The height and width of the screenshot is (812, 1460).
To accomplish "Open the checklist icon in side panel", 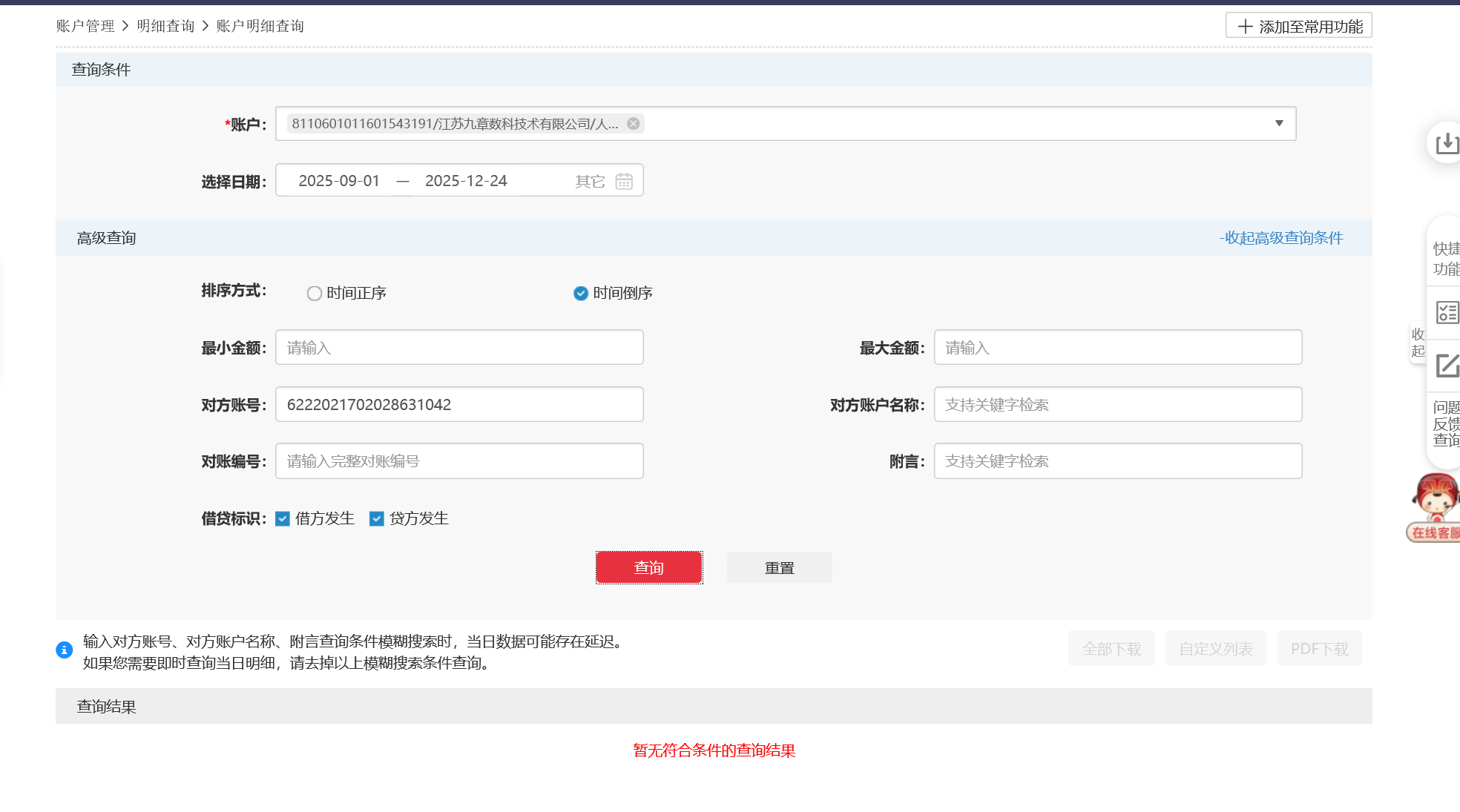I will pyautogui.click(x=1447, y=312).
